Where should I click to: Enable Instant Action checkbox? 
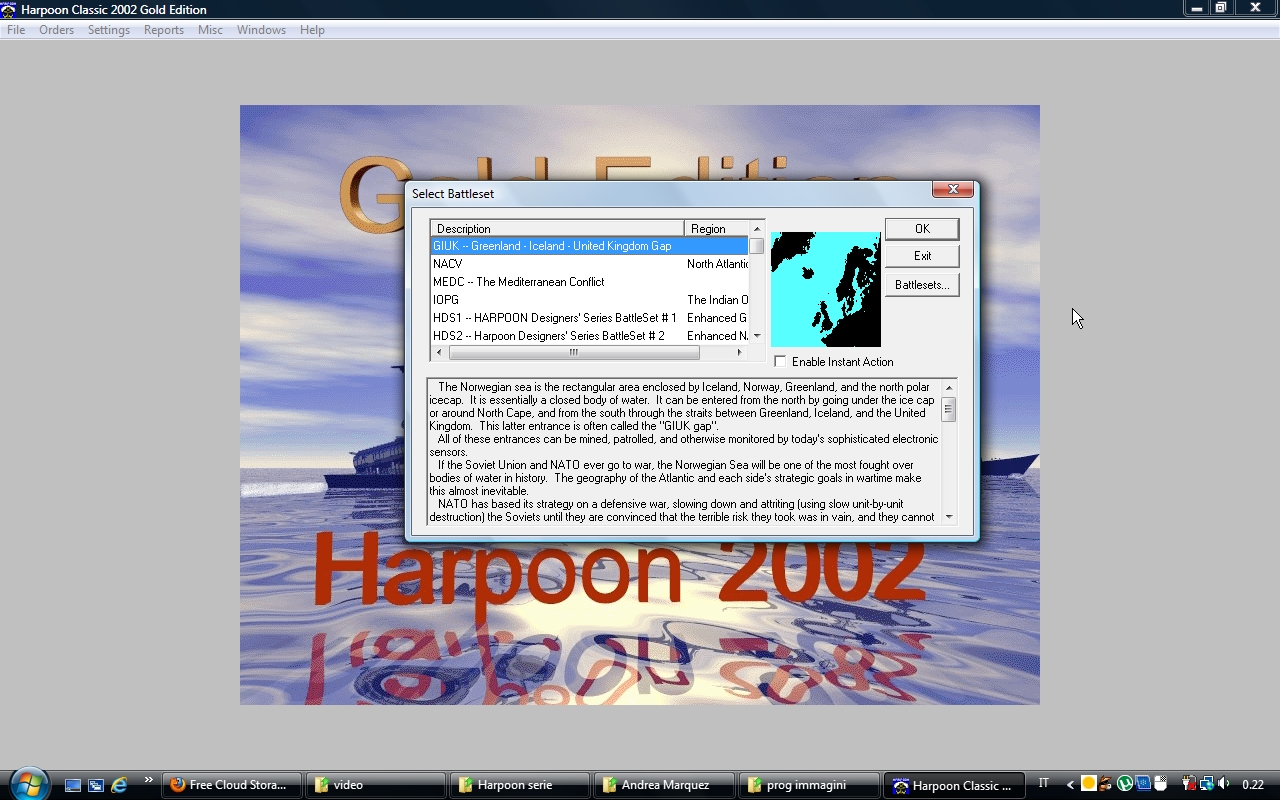780,362
